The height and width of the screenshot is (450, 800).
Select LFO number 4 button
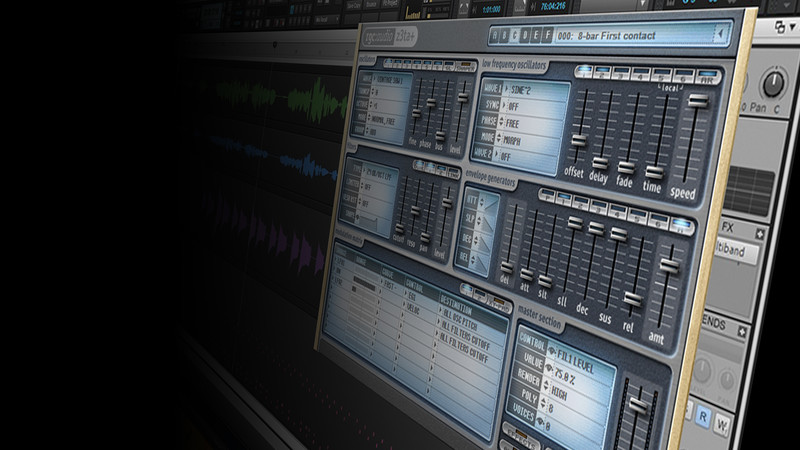pos(640,75)
